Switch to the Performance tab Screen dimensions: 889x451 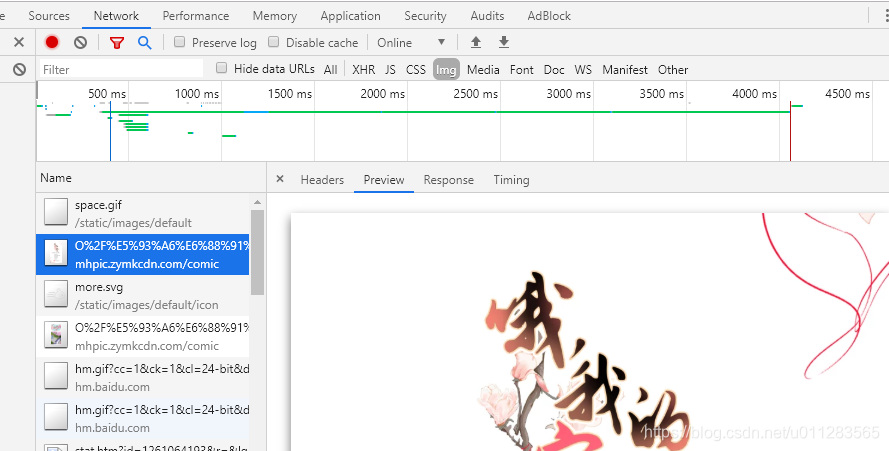196,16
